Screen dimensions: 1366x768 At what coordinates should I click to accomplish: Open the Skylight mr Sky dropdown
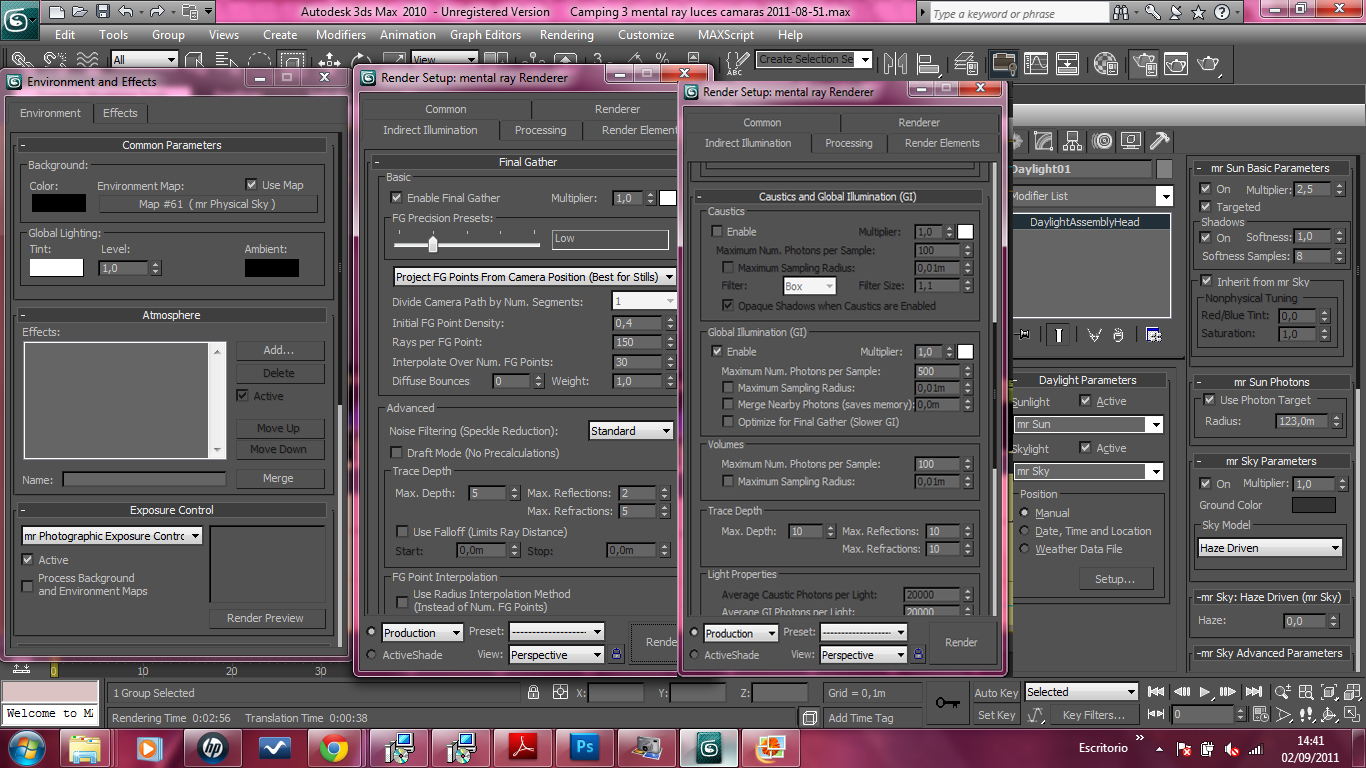click(1088, 472)
